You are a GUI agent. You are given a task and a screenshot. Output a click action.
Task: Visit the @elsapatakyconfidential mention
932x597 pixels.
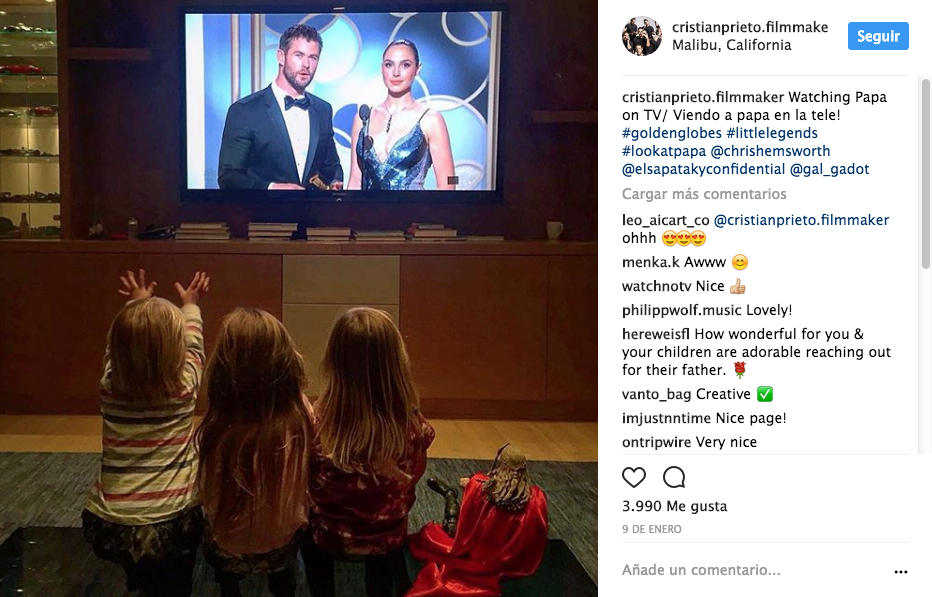pos(703,169)
